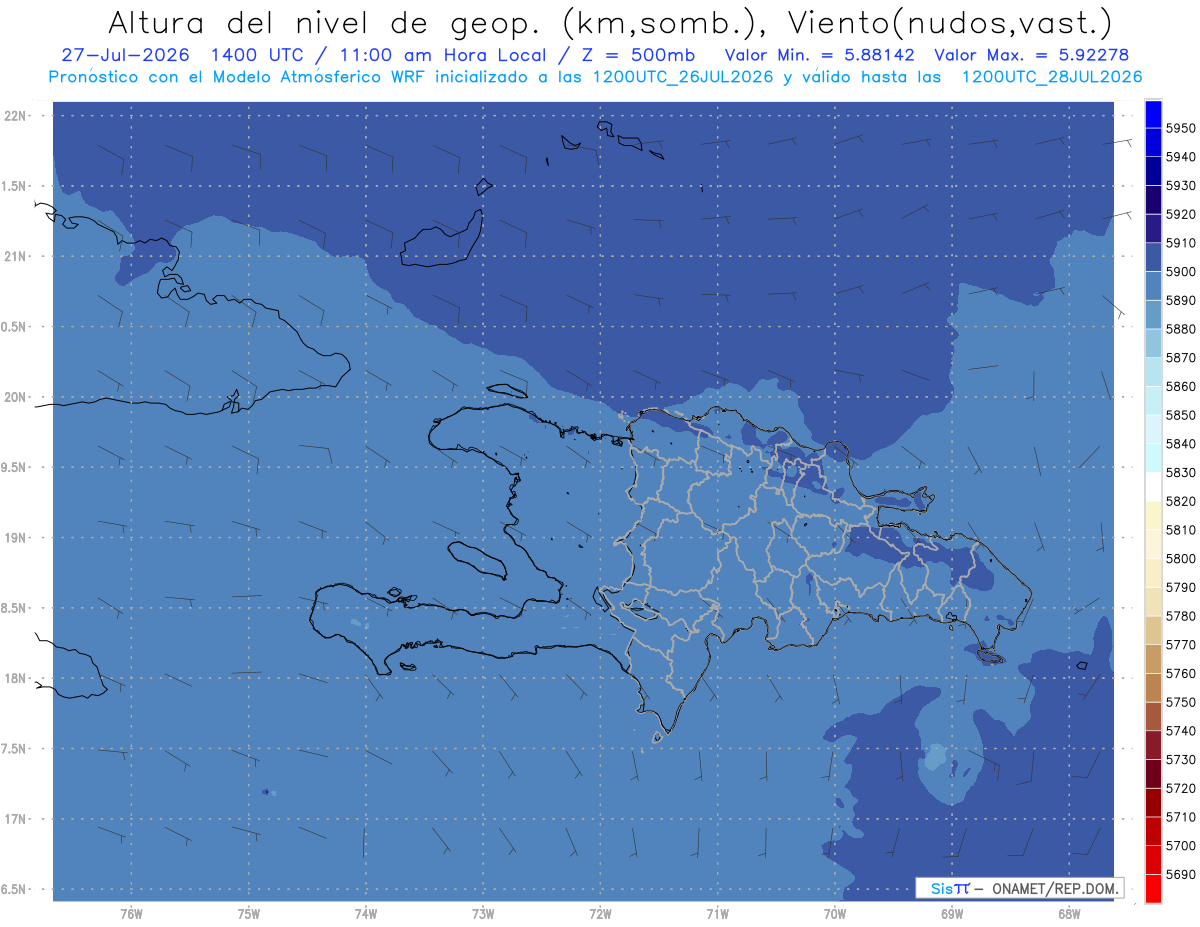
Task: Click the '8.5N' latitude tick label
Action: [x=14, y=608]
